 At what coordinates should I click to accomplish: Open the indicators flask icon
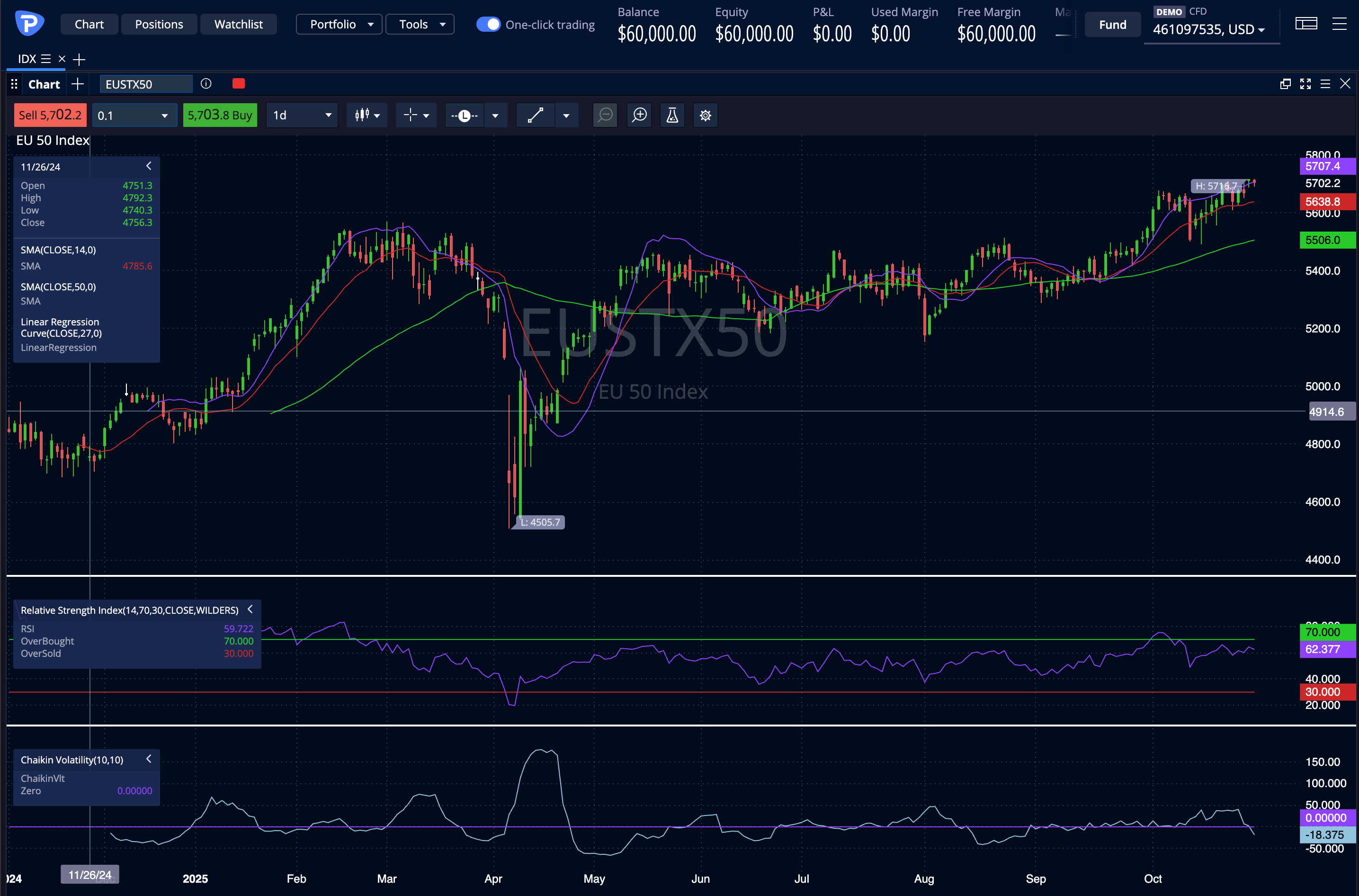[x=672, y=115]
